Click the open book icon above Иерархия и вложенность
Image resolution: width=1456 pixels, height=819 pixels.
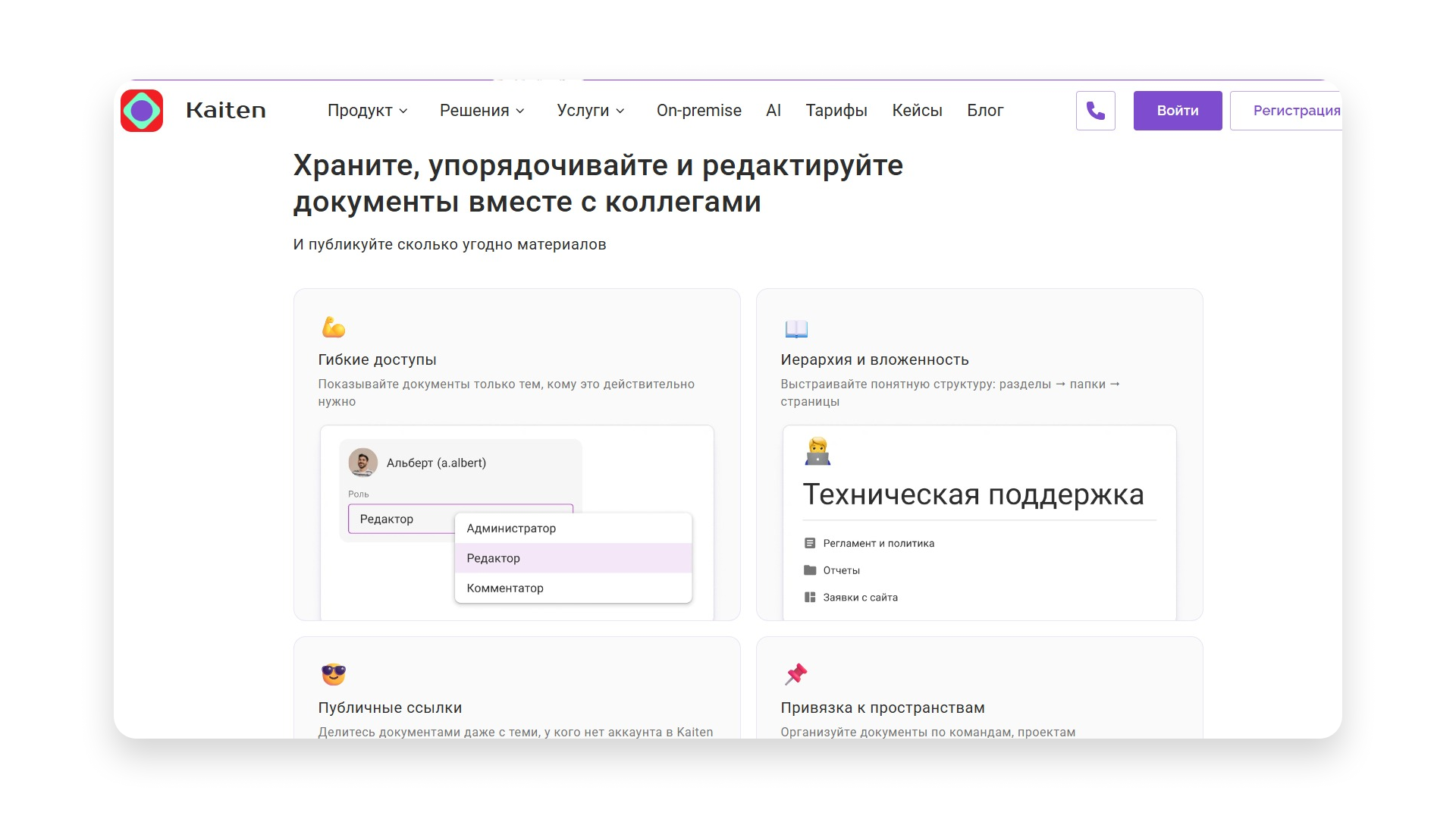[795, 328]
